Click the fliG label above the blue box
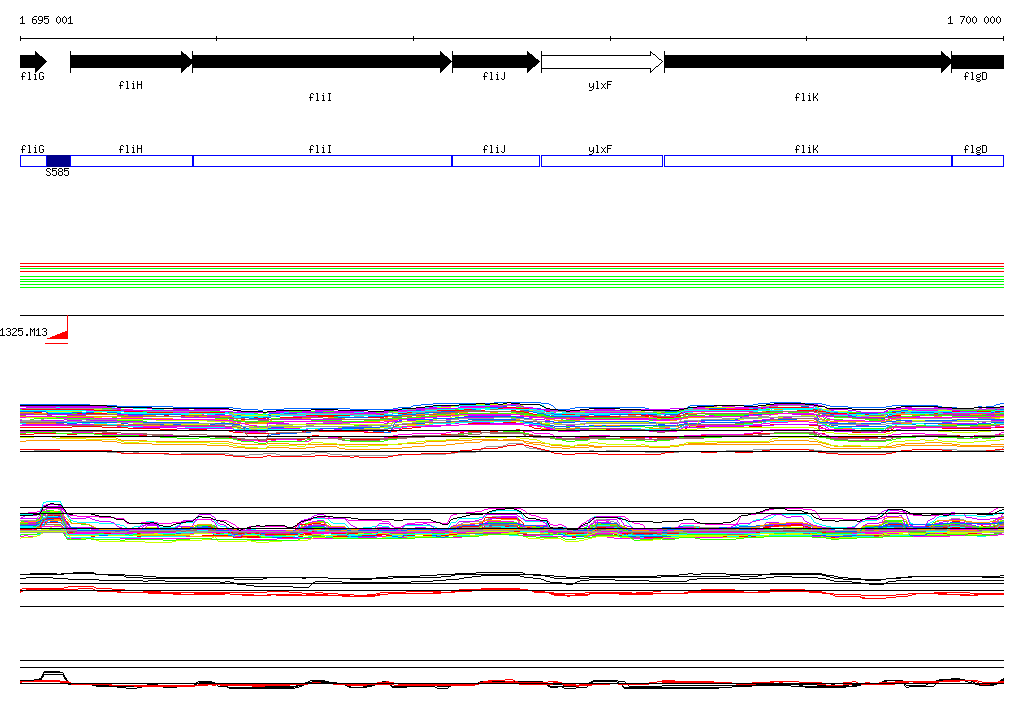The width and height of the screenshot is (1024, 714). (33, 150)
